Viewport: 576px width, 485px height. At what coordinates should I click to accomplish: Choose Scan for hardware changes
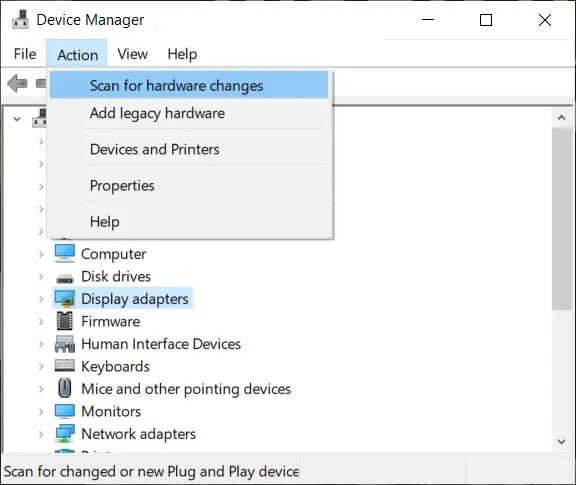click(189, 85)
